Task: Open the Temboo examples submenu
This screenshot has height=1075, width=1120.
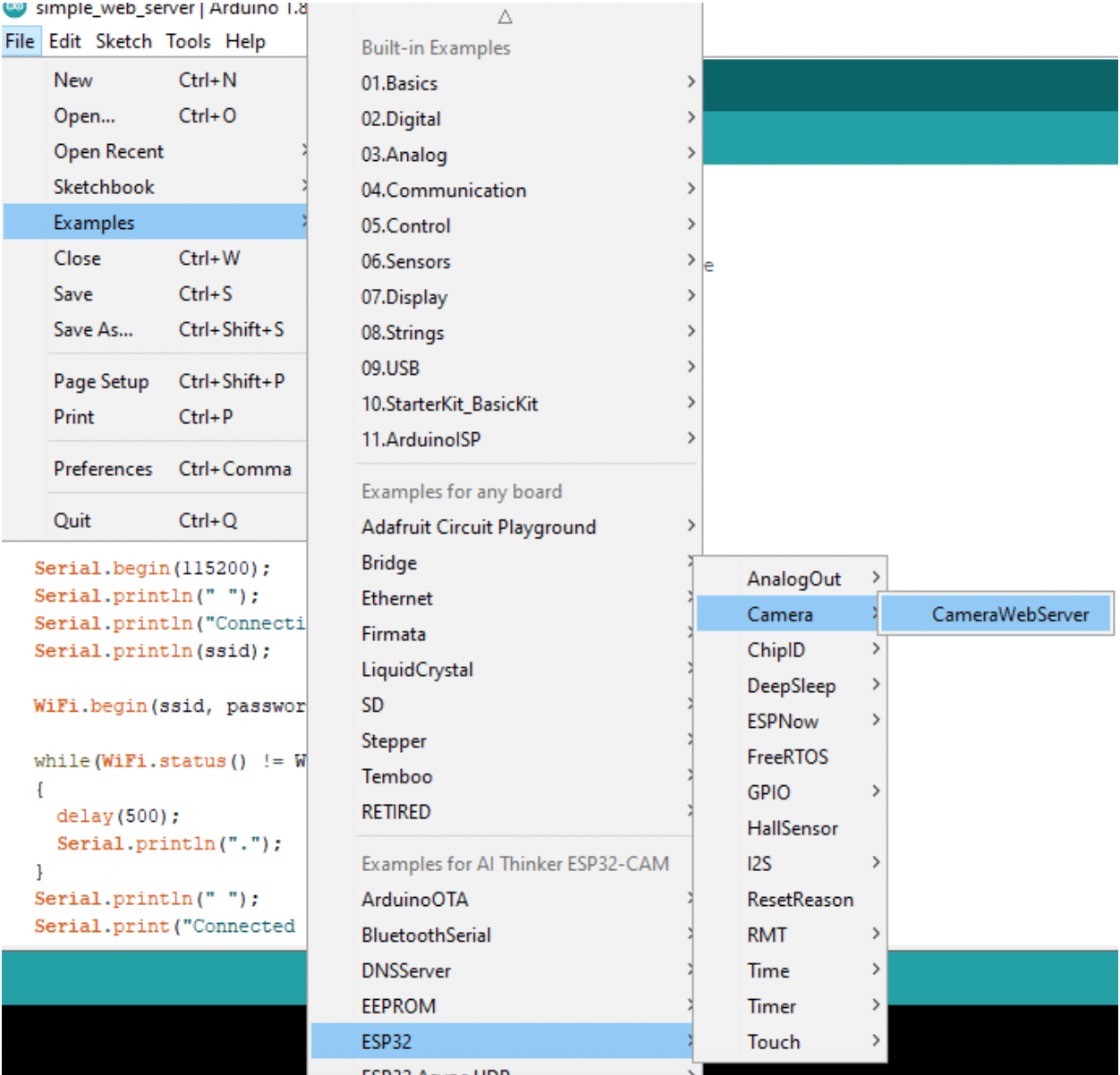Action: click(x=503, y=776)
